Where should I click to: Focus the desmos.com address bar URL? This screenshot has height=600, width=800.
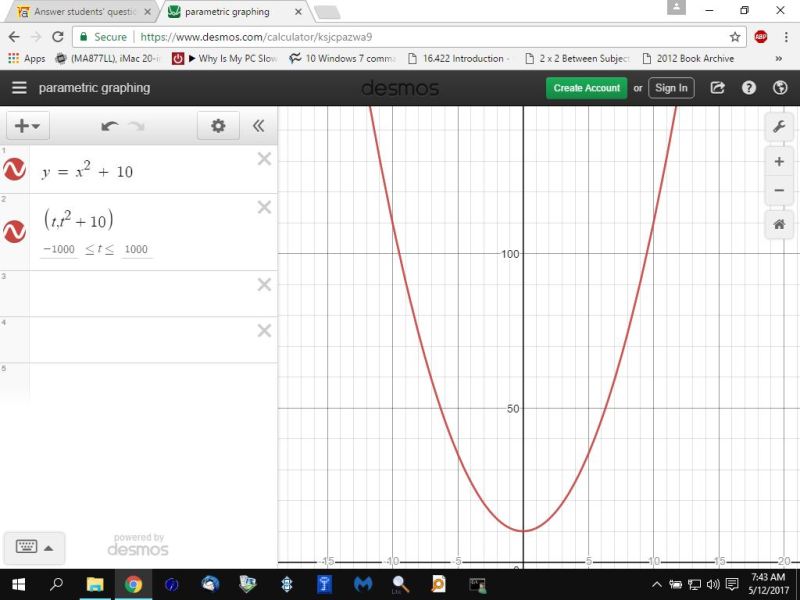(256, 37)
